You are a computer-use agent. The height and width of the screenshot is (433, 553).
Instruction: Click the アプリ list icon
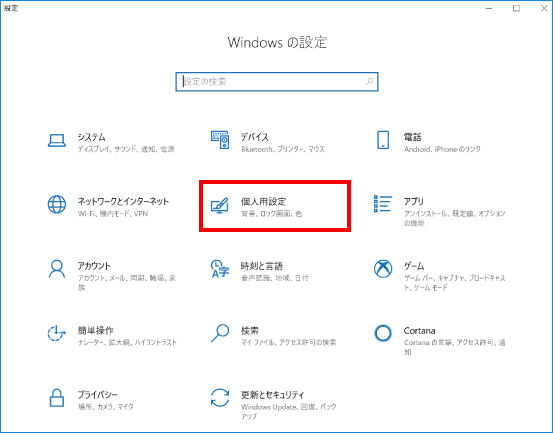tap(383, 204)
